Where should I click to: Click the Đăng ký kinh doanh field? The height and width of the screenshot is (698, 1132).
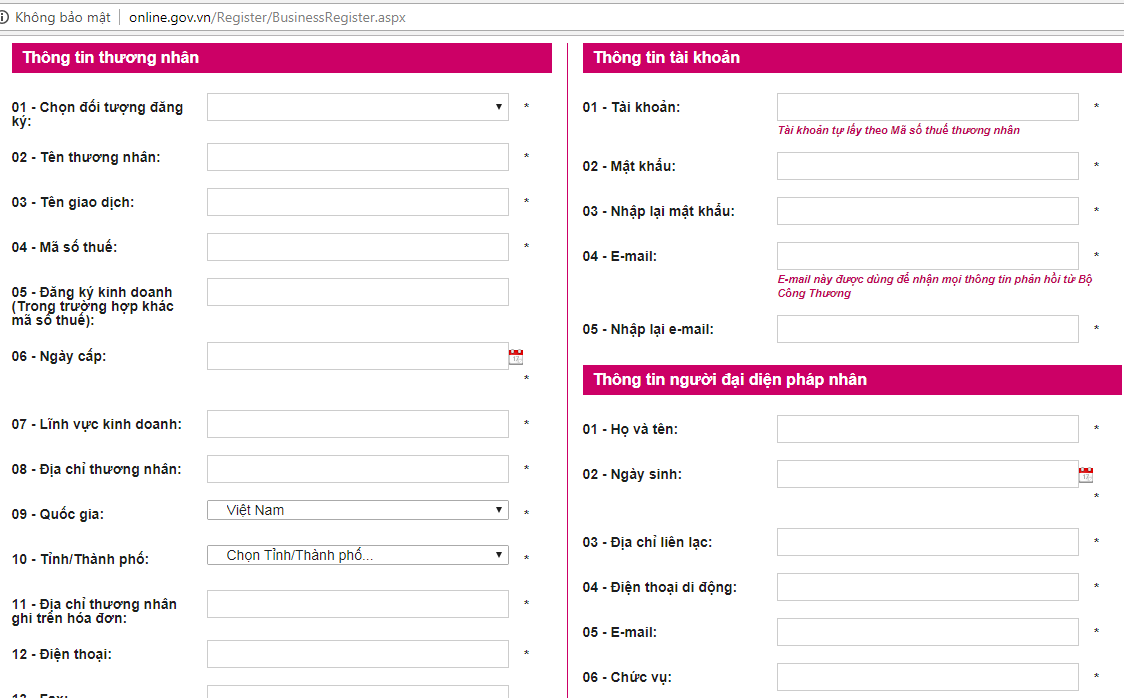(357, 292)
